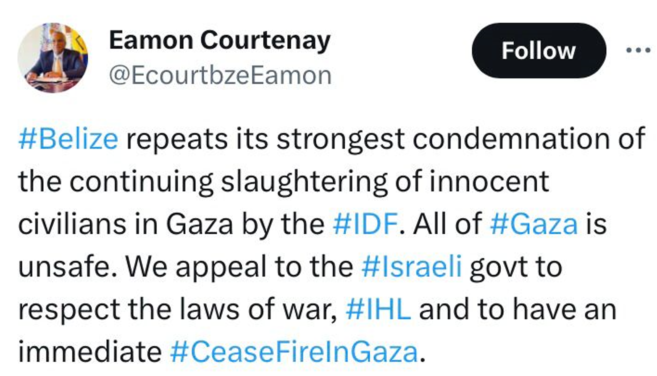
Task: Open the #IDF hashtag link
Action: point(365,224)
